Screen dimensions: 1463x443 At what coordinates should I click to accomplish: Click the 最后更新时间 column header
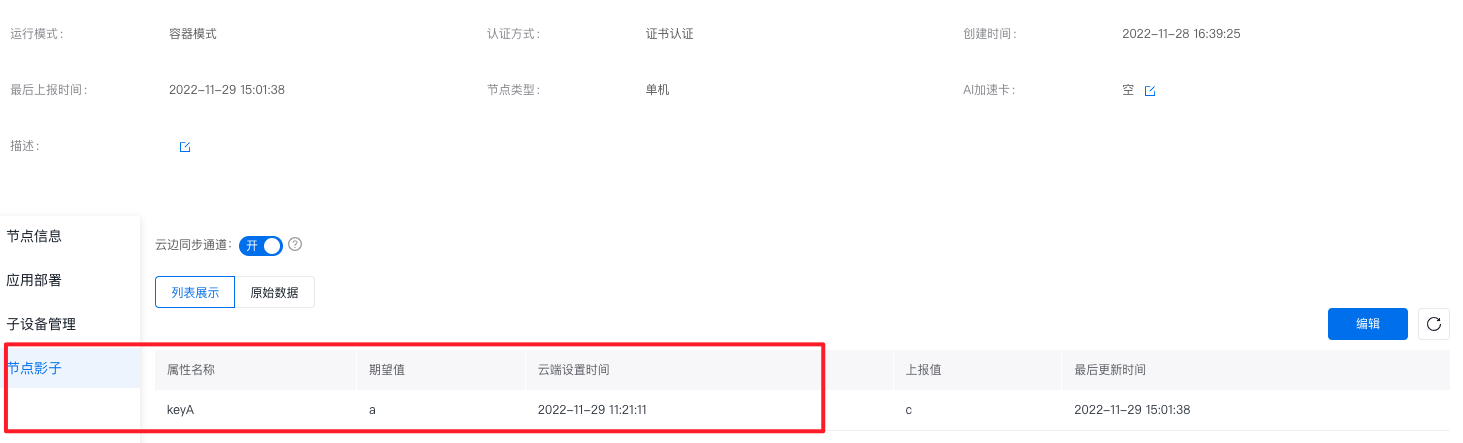pyautogui.click(x=1110, y=370)
